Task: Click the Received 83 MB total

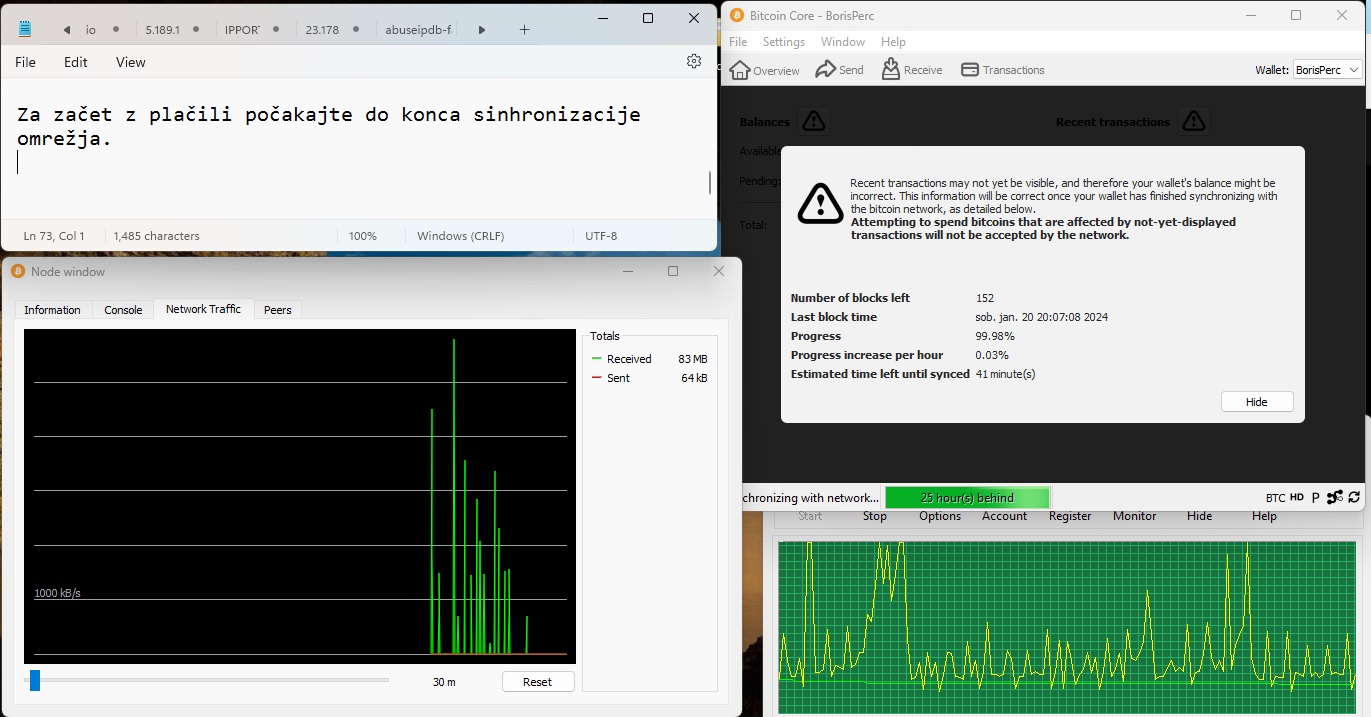Action: [649, 359]
